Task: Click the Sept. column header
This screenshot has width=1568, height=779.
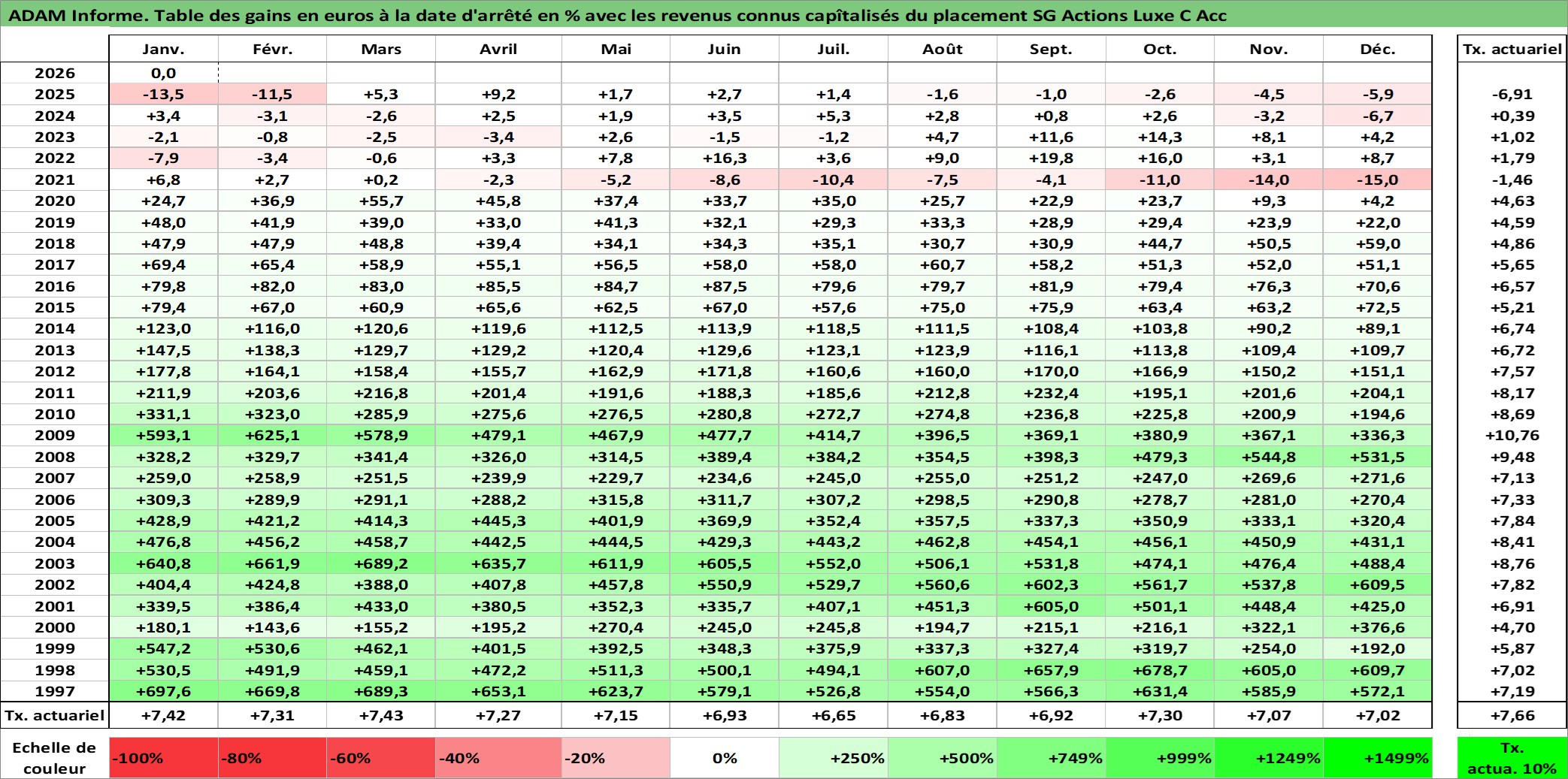Action: (x=1051, y=49)
